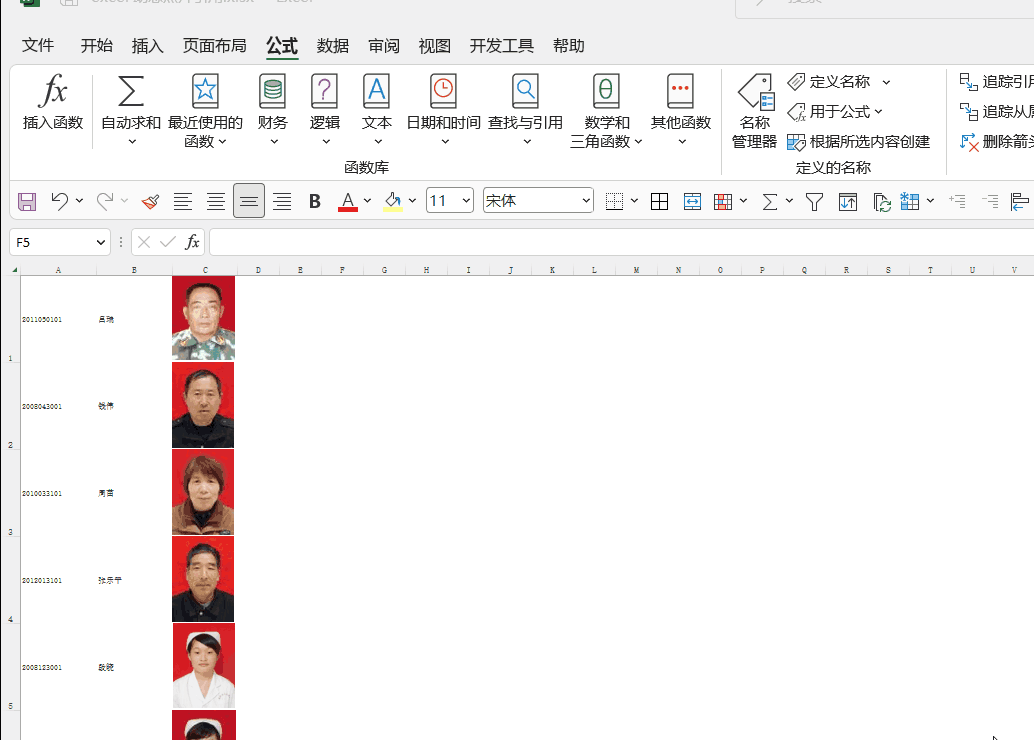The image size is (1034, 740).
Task: Click the Insert Function (插入函数) icon
Action: click(x=53, y=90)
